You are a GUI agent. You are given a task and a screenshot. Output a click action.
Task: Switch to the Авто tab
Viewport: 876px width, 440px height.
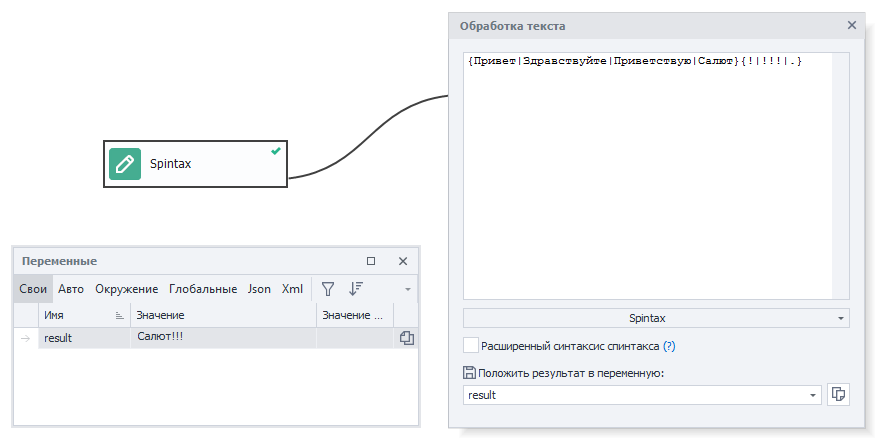point(71,289)
